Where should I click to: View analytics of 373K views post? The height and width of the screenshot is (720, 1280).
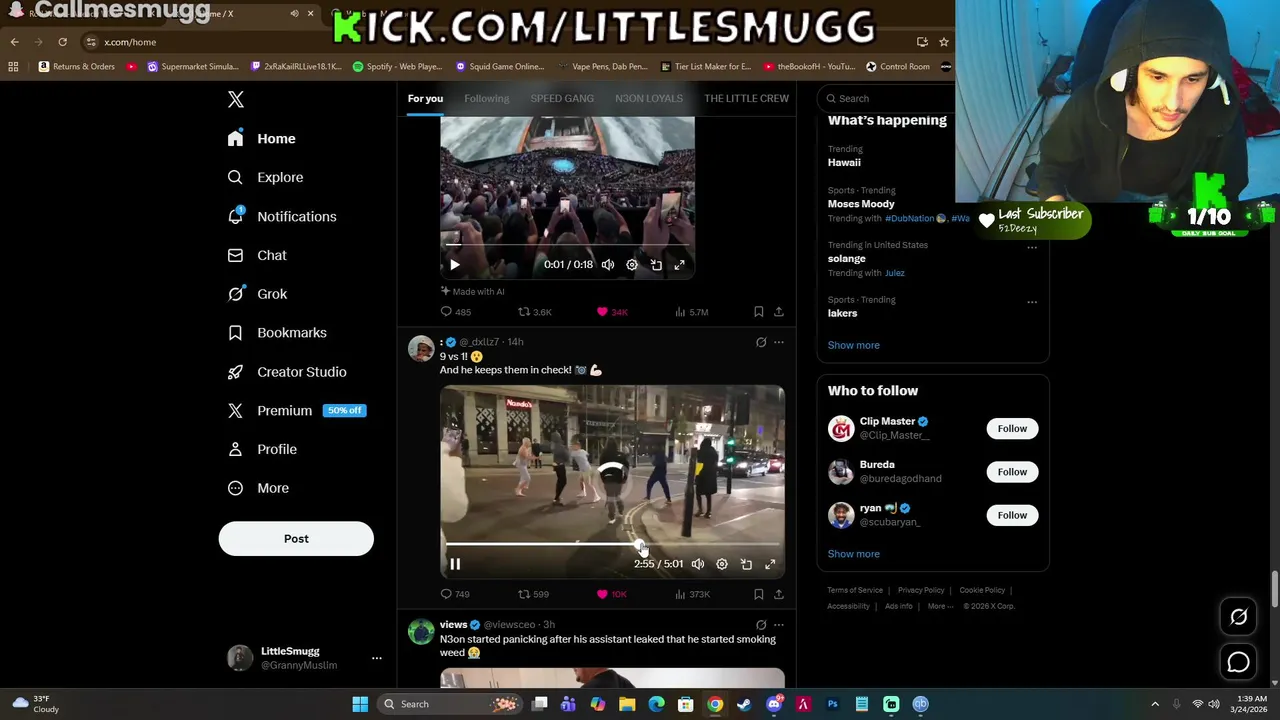pos(692,594)
